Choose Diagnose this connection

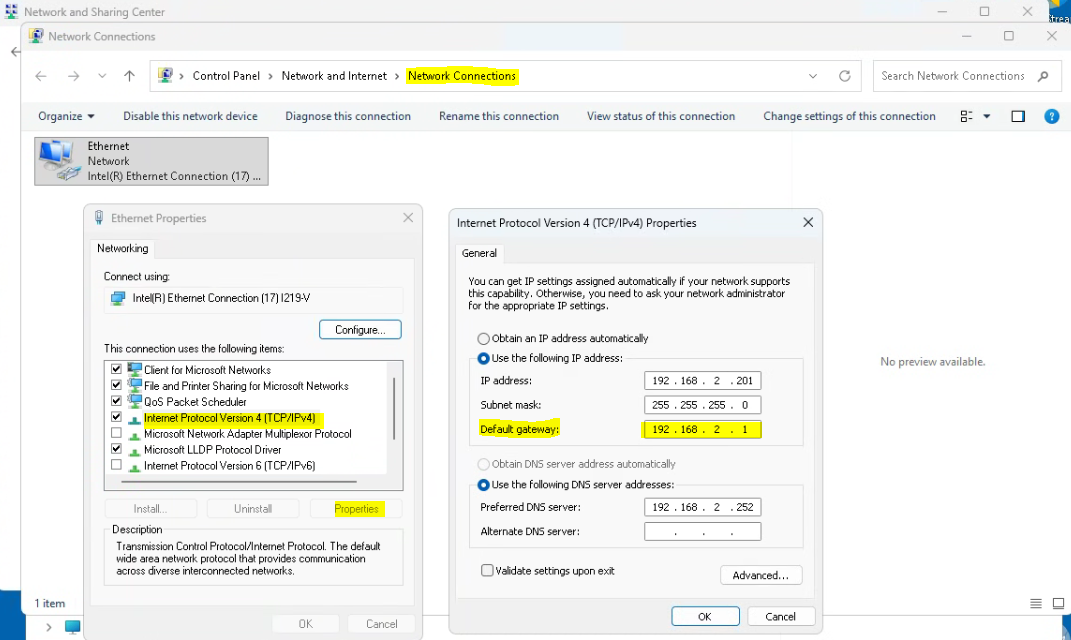348,116
